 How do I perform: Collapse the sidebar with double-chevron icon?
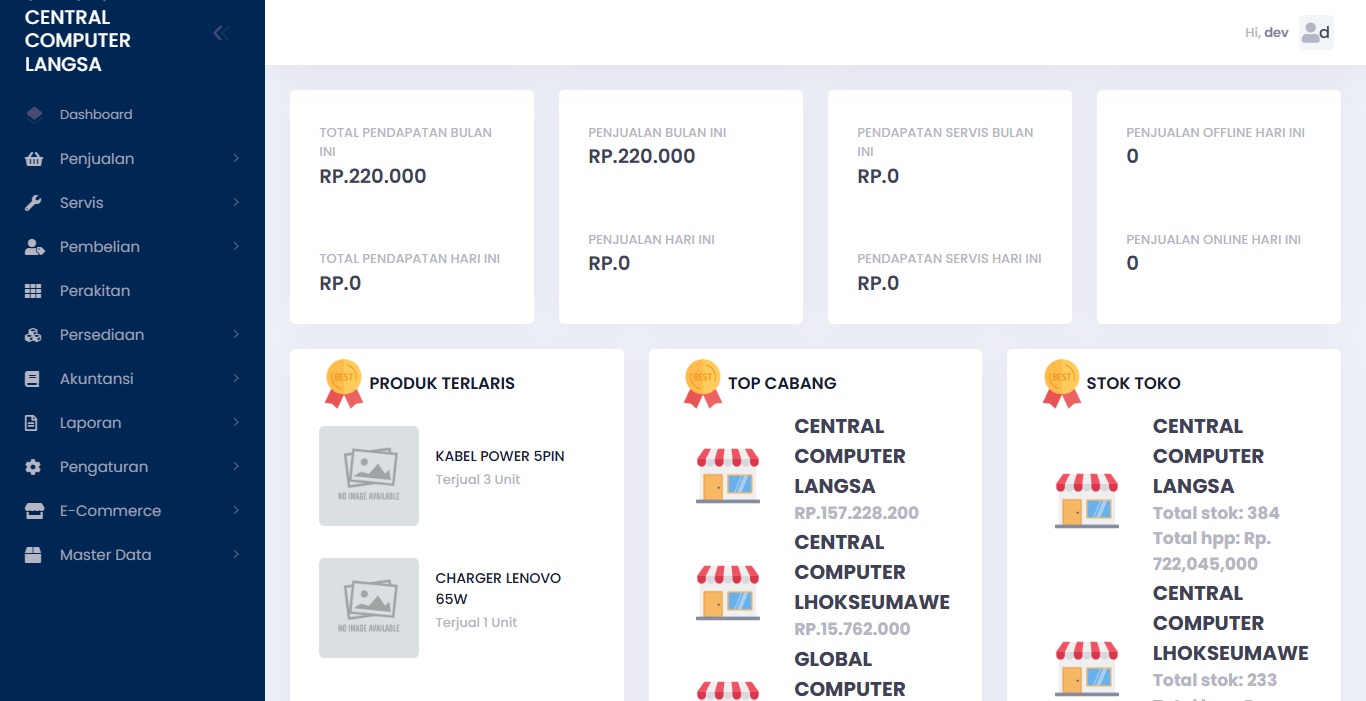221,33
